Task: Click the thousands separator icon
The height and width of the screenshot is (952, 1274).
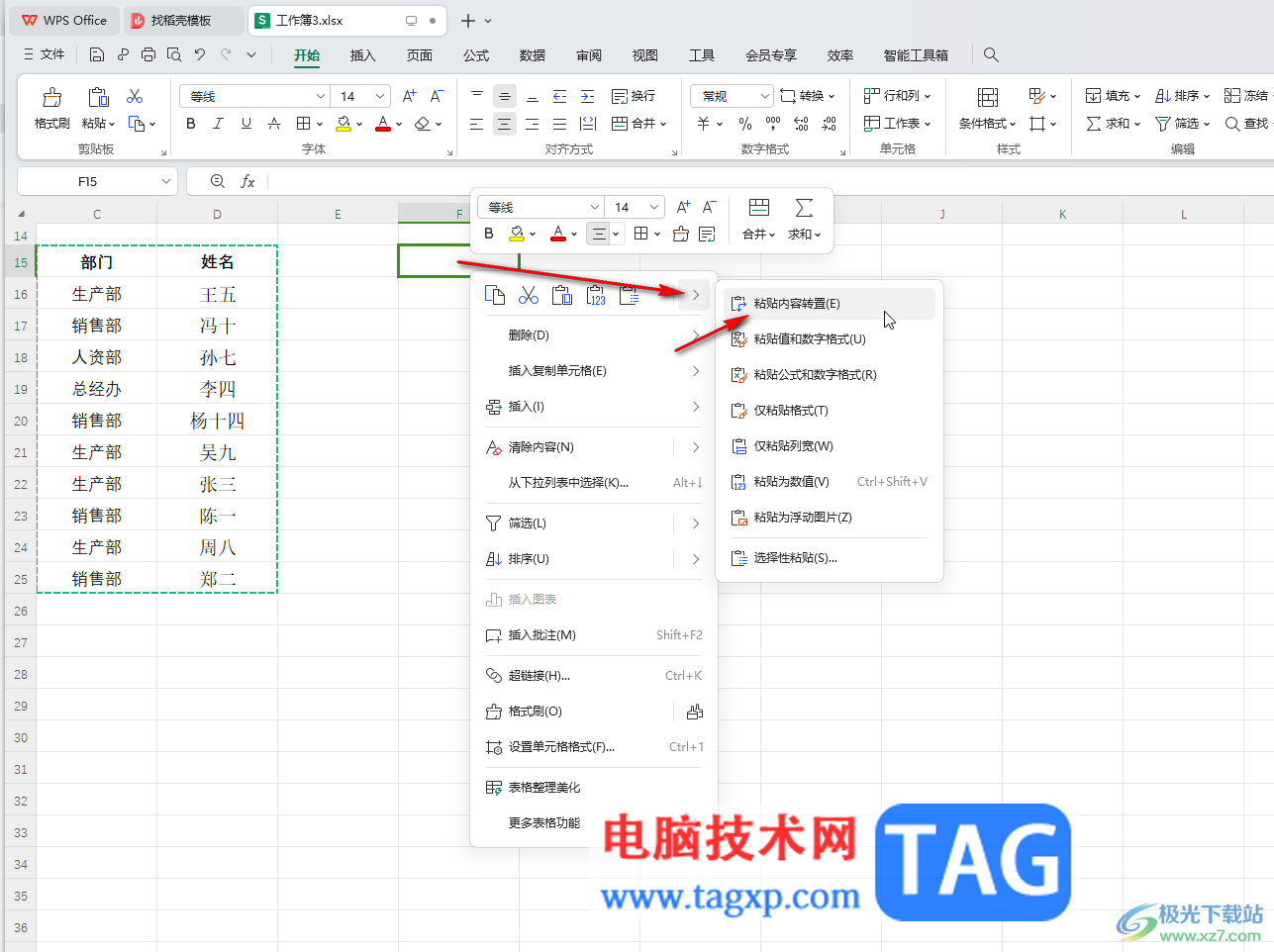Action: 773,124
